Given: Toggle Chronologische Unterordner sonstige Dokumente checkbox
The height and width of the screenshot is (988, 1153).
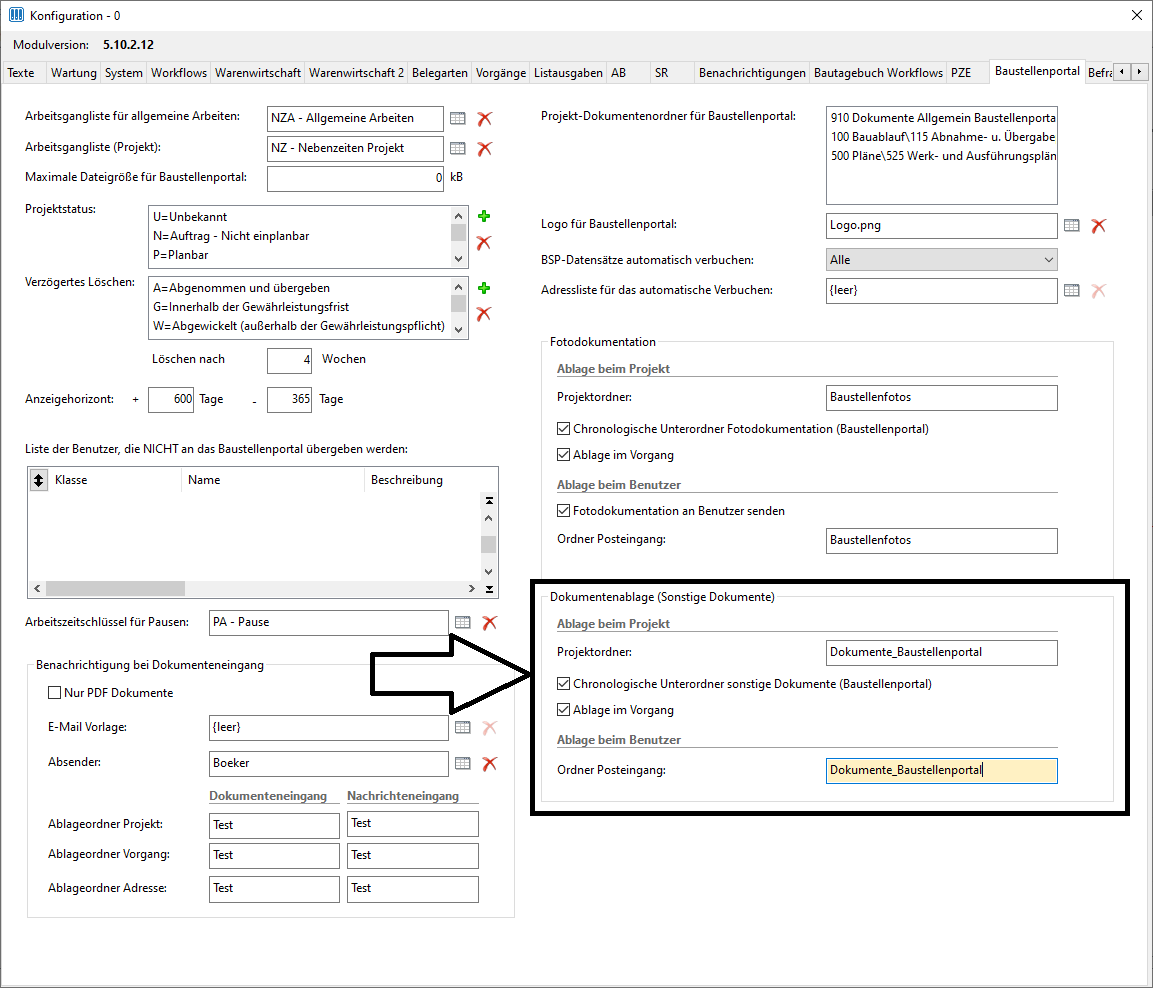Looking at the screenshot, I should tap(564, 684).
